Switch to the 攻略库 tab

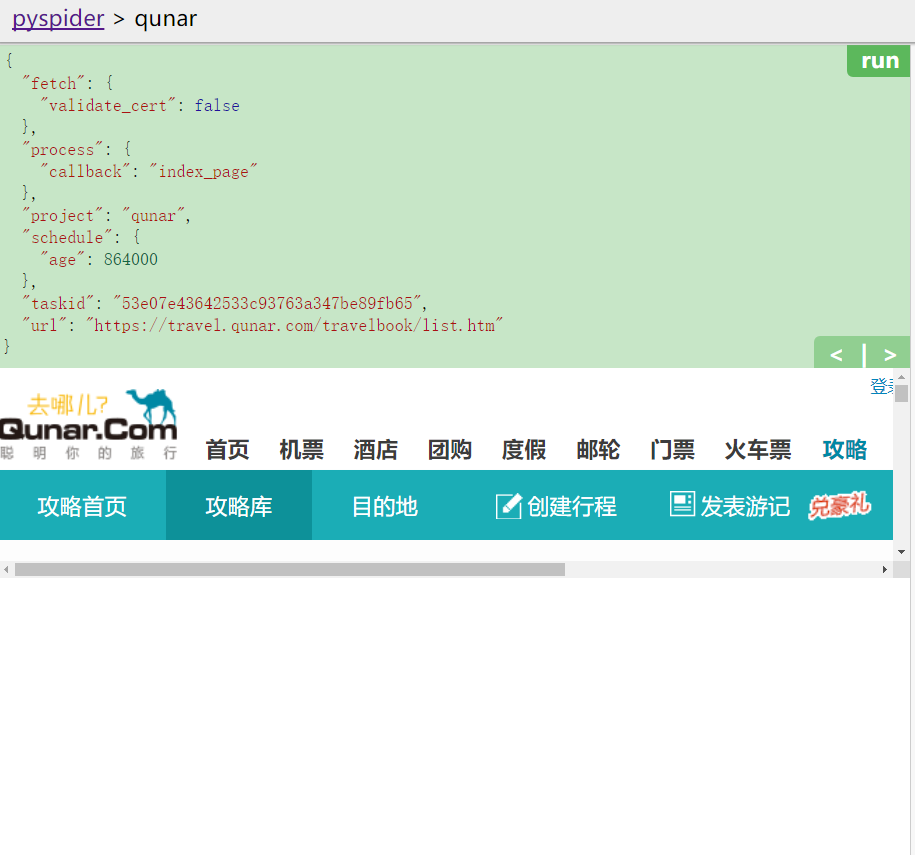point(239,505)
